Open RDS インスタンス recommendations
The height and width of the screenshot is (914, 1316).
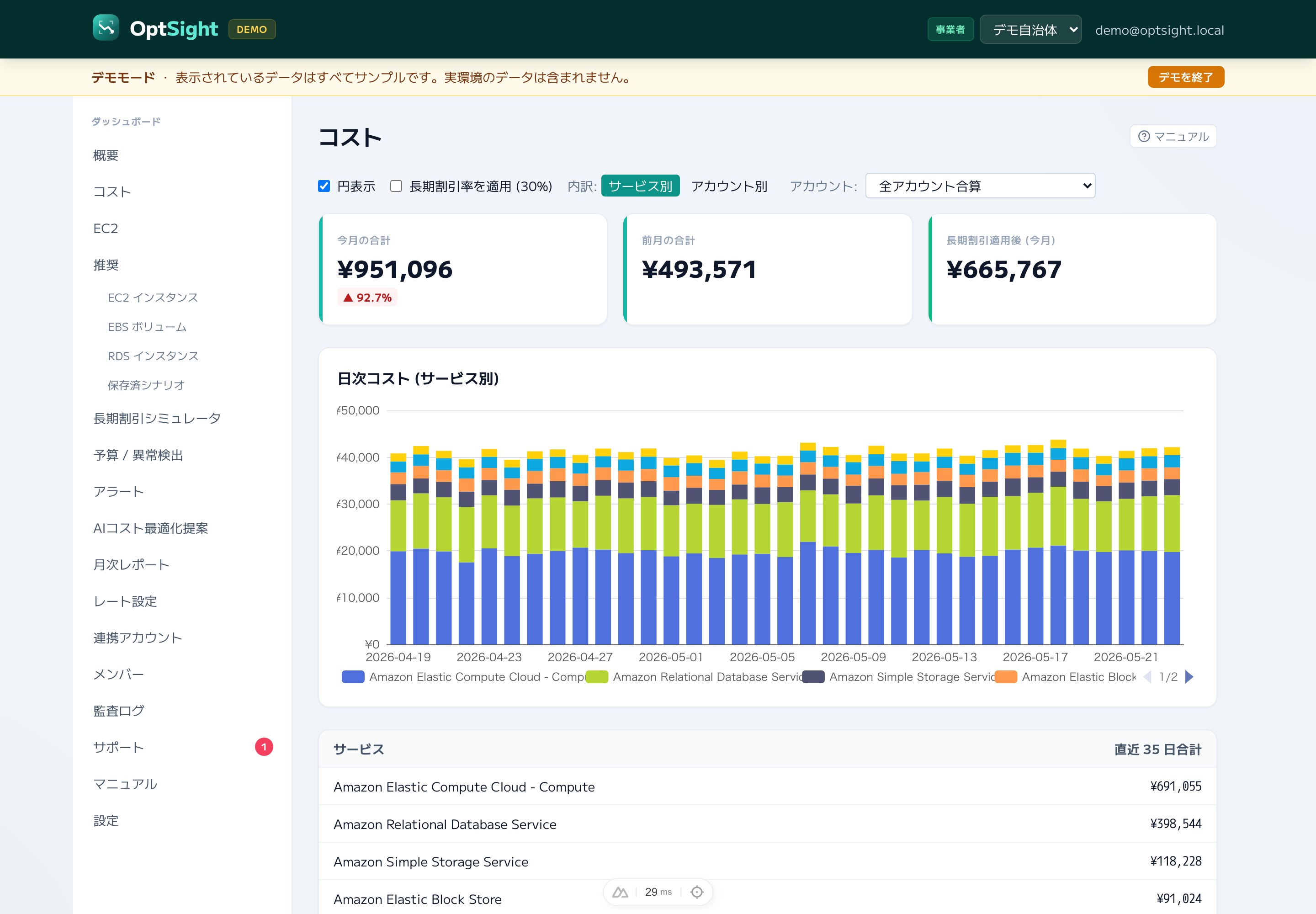coord(153,356)
